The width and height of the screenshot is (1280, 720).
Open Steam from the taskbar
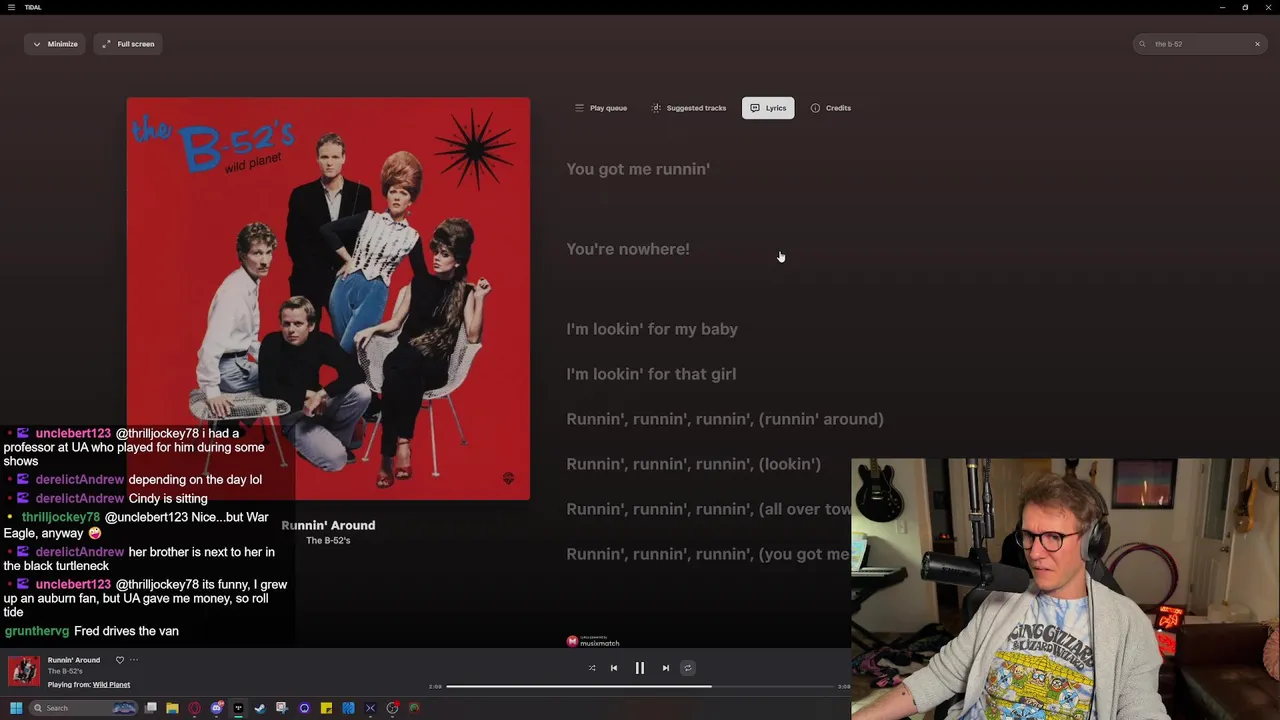click(260, 708)
